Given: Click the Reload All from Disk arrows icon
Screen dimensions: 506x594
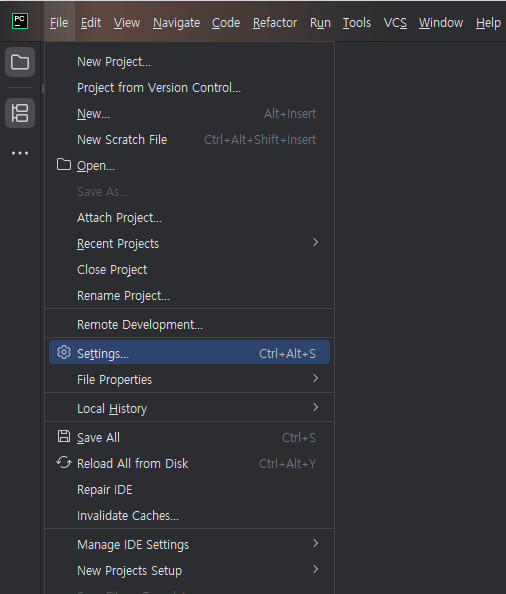Looking at the screenshot, I should click(64, 463).
